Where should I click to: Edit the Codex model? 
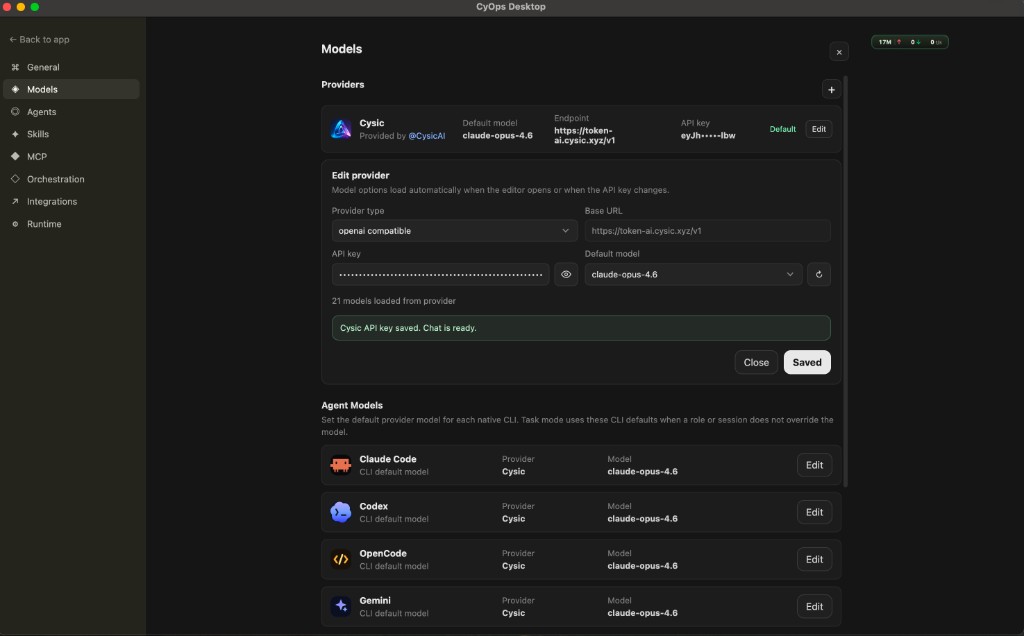[x=814, y=512]
